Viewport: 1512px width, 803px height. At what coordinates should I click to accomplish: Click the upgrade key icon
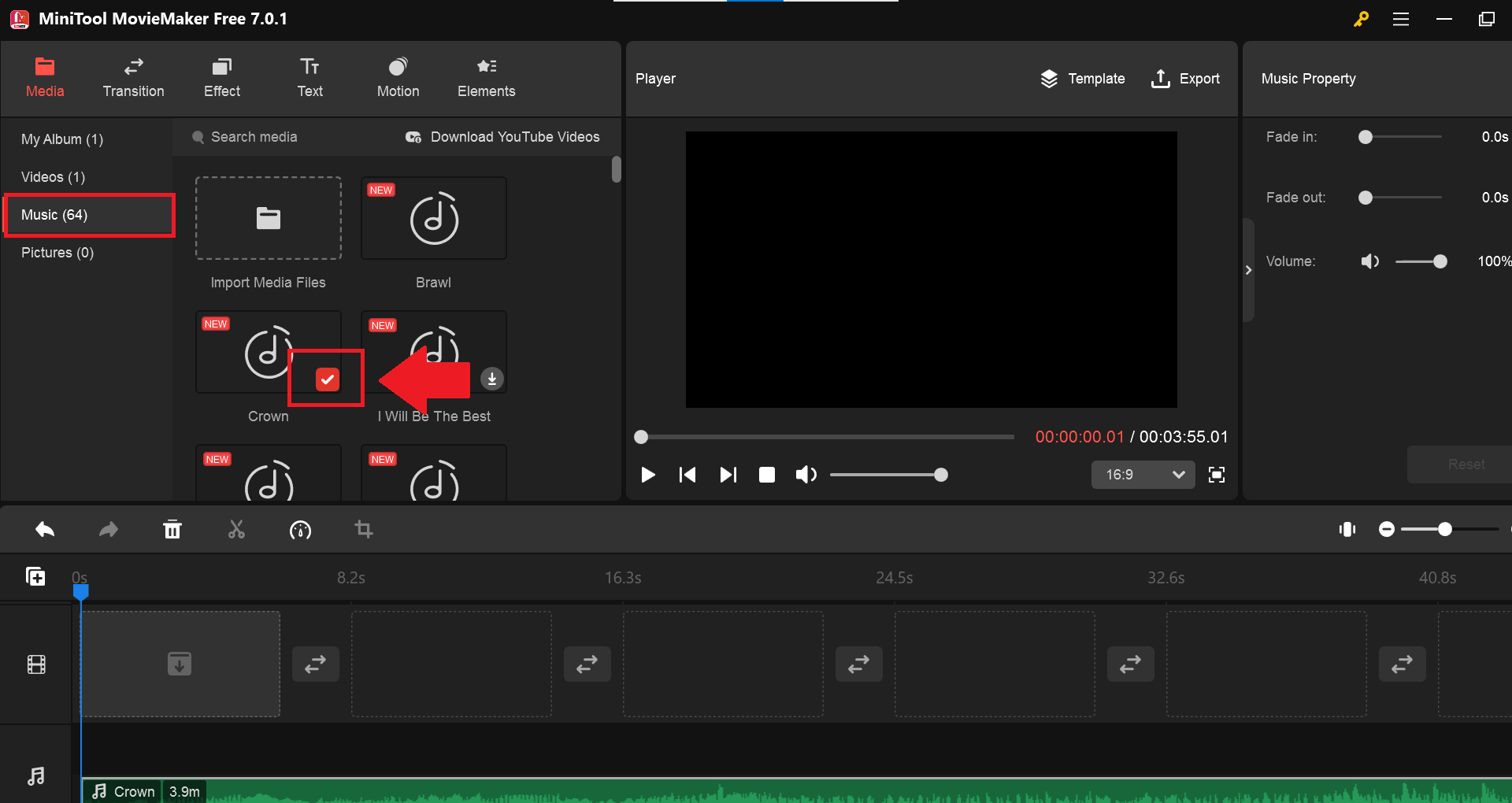[1361, 19]
